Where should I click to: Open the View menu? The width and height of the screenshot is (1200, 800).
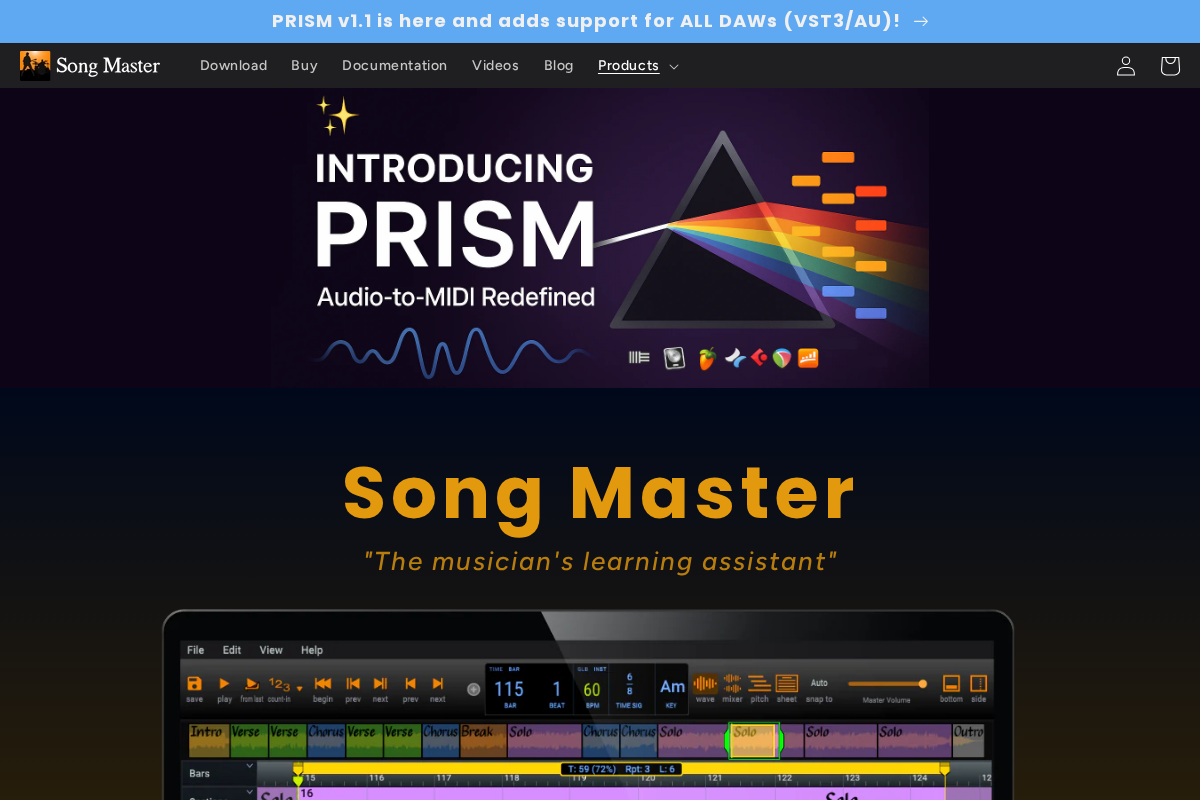[270, 650]
